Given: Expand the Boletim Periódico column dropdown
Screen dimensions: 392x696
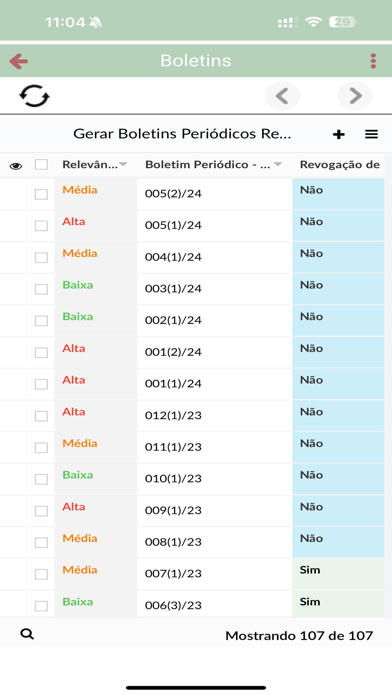Looking at the screenshot, I should point(278,165).
